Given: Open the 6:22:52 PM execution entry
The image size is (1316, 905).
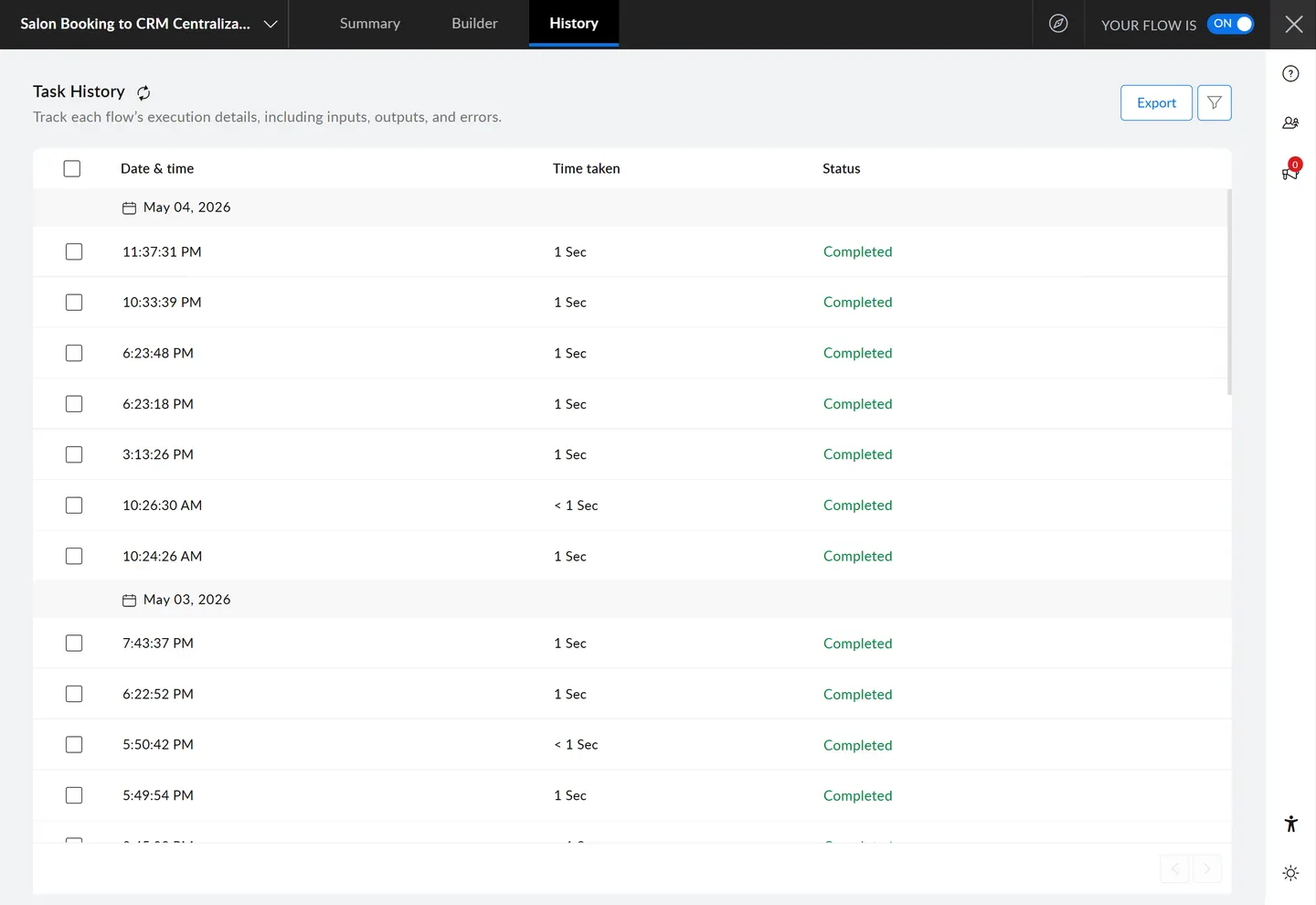Looking at the screenshot, I should click(631, 695).
